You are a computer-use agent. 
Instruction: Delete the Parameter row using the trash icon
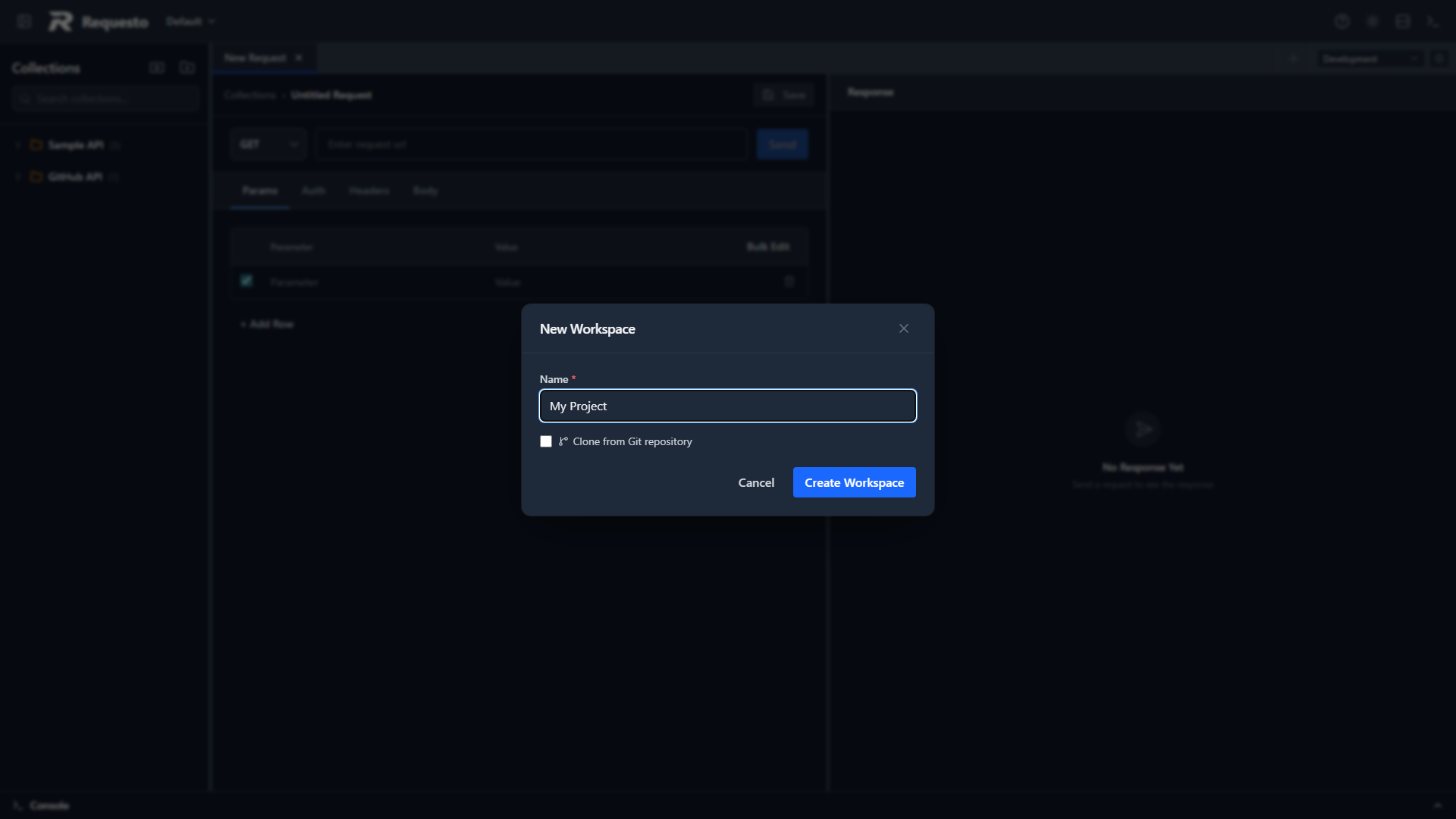pos(789,281)
